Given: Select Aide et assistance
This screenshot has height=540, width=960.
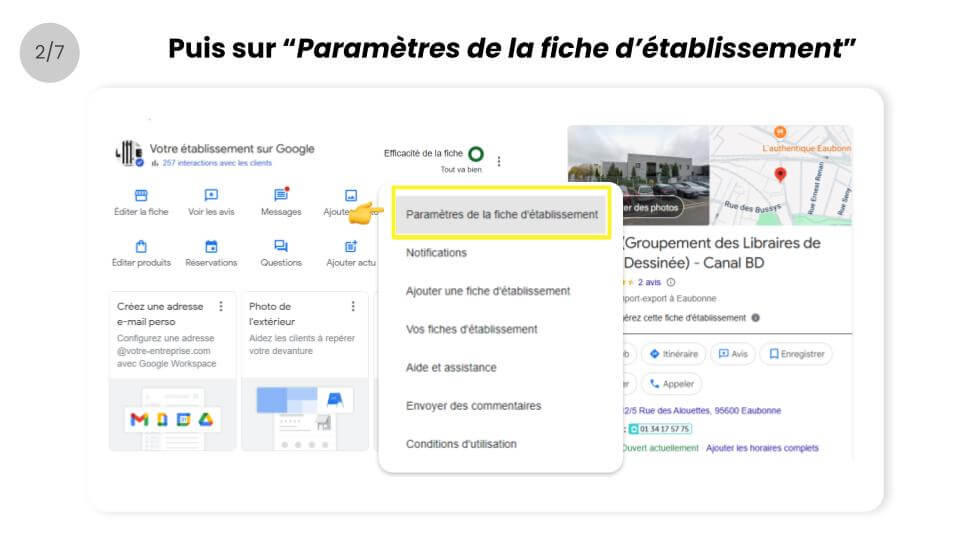Looking at the screenshot, I should [x=451, y=367].
